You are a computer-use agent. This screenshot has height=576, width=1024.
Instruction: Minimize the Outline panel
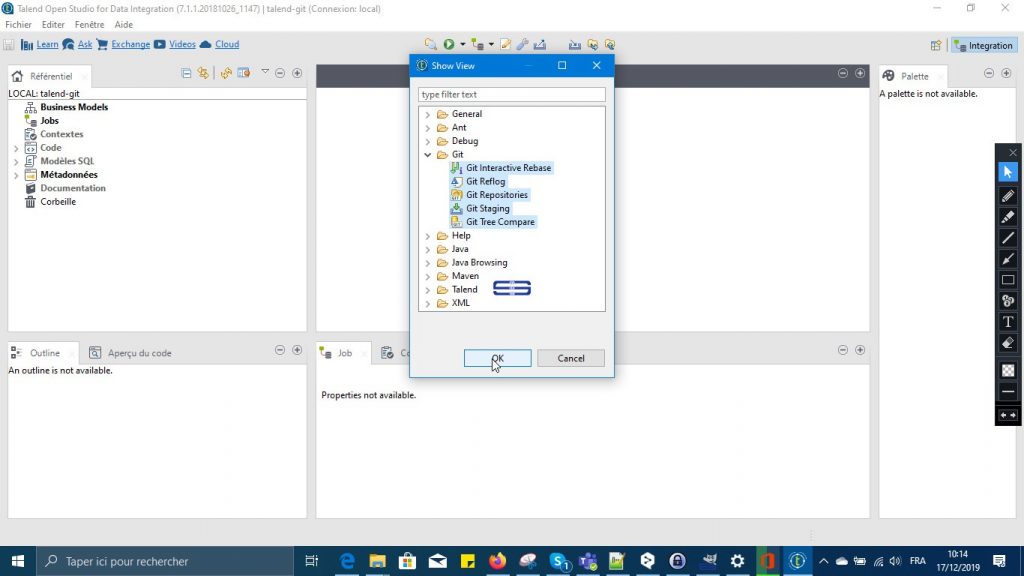(280, 350)
